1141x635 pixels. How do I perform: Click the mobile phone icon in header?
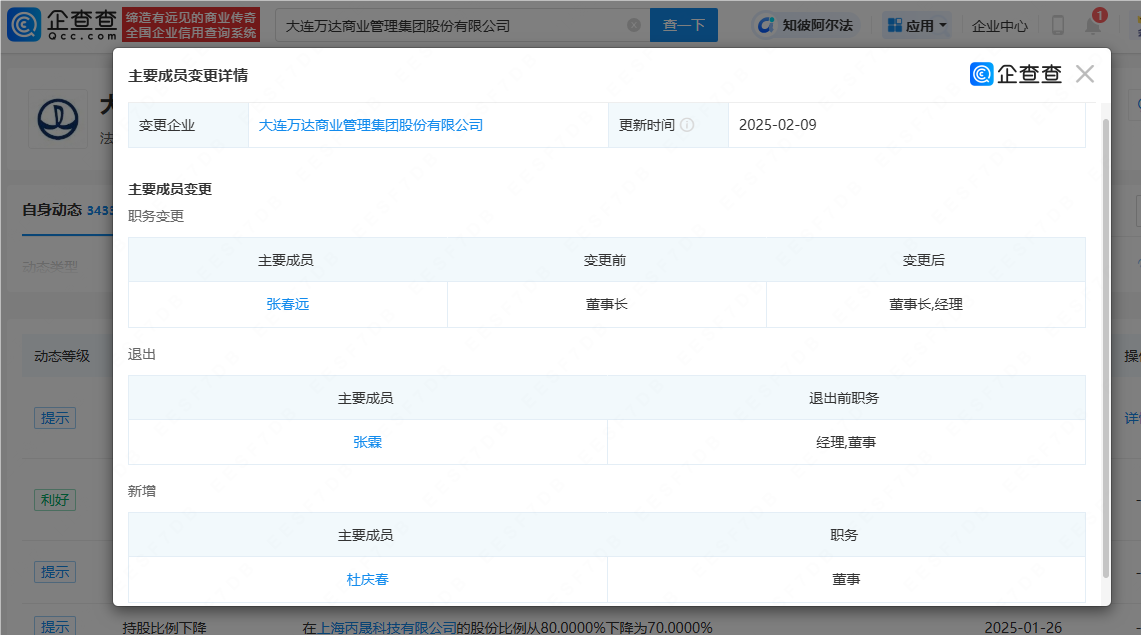(x=1057, y=25)
